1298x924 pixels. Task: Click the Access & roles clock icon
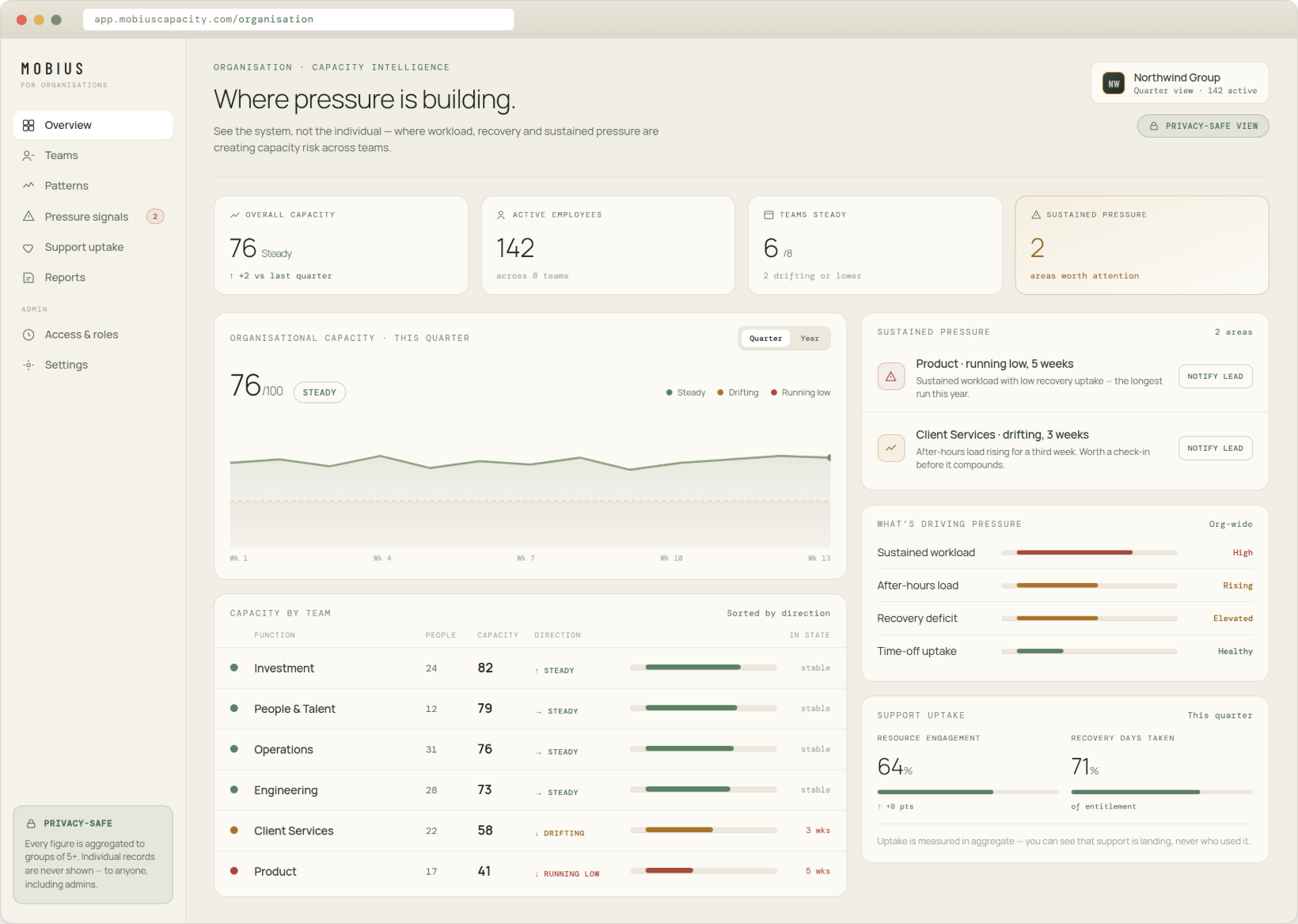tap(28, 335)
